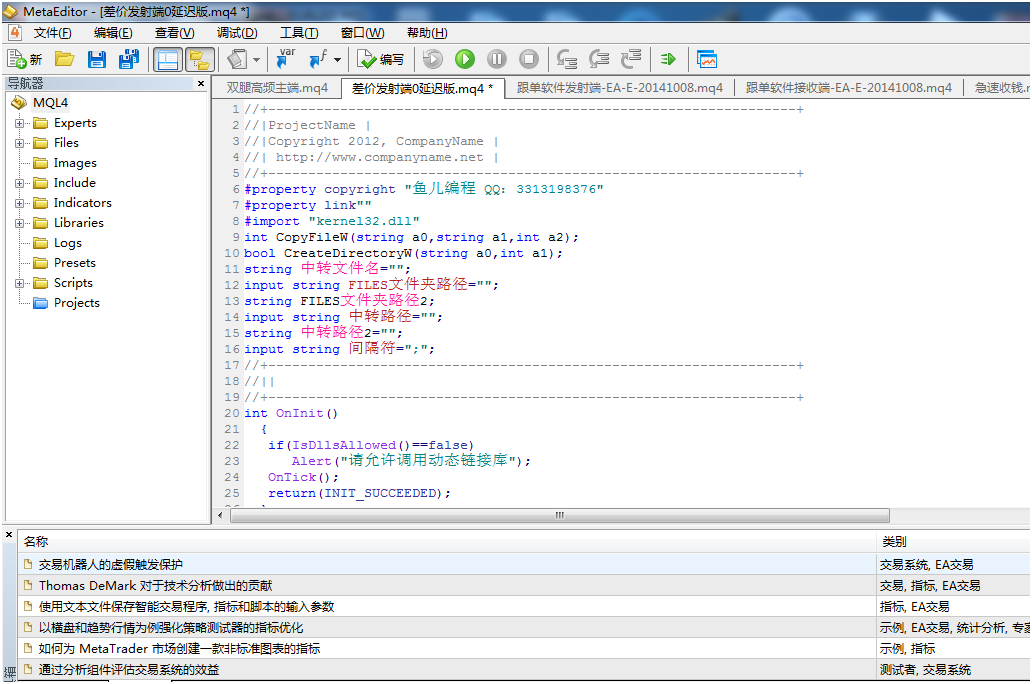Open the 工具(T) menu
The height and width of the screenshot is (684, 1032).
click(x=299, y=33)
